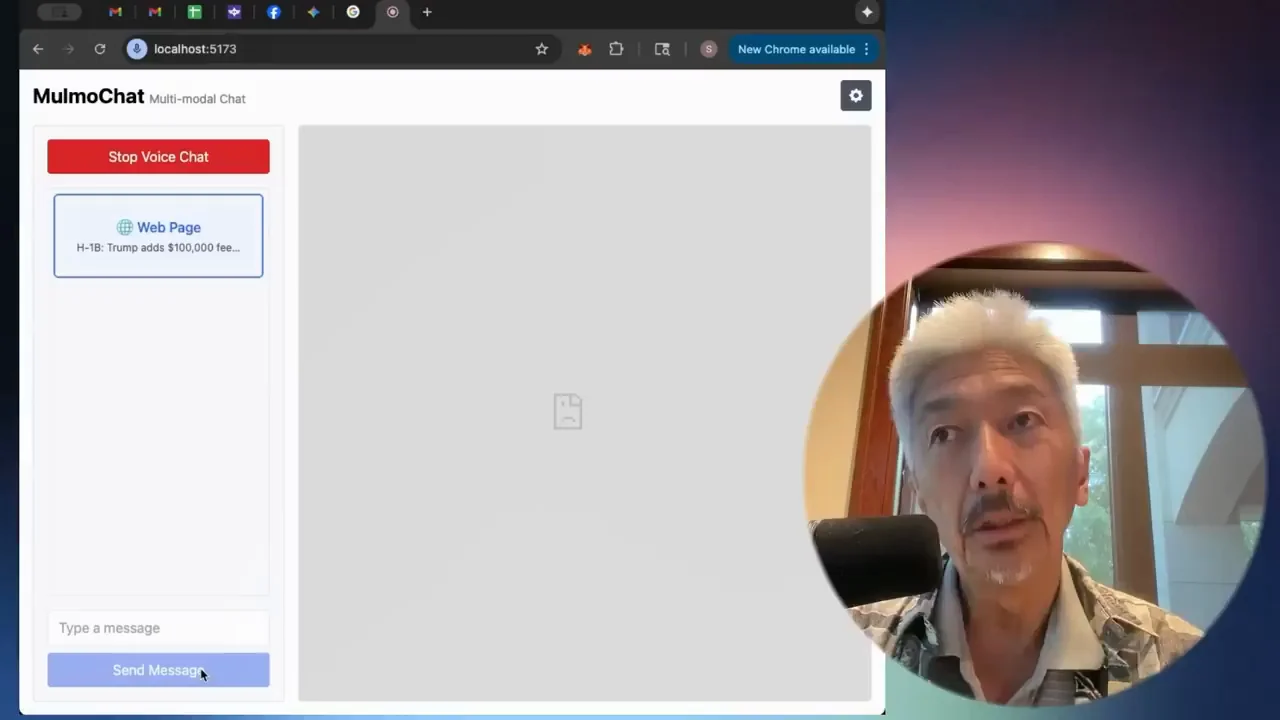Click the broken page icon in preview

pyautogui.click(x=568, y=412)
